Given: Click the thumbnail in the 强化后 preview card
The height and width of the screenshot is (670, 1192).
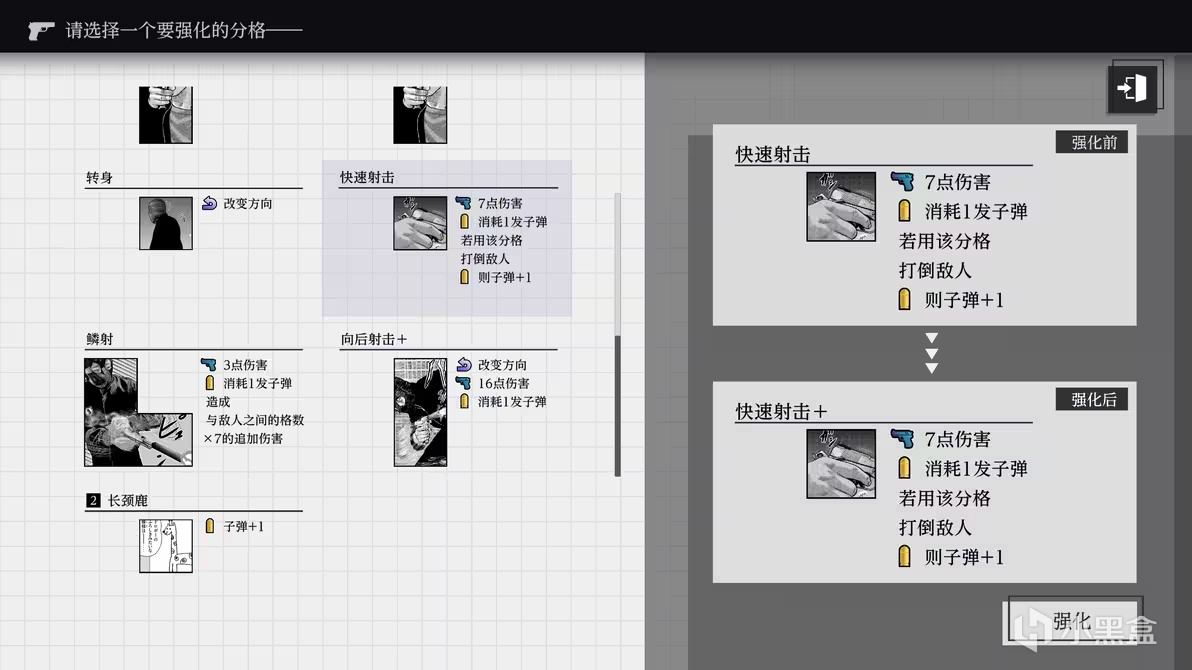Looking at the screenshot, I should tap(841, 464).
